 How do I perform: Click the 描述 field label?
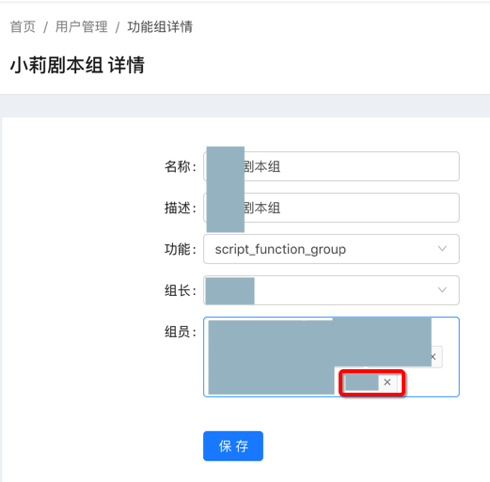[180, 208]
